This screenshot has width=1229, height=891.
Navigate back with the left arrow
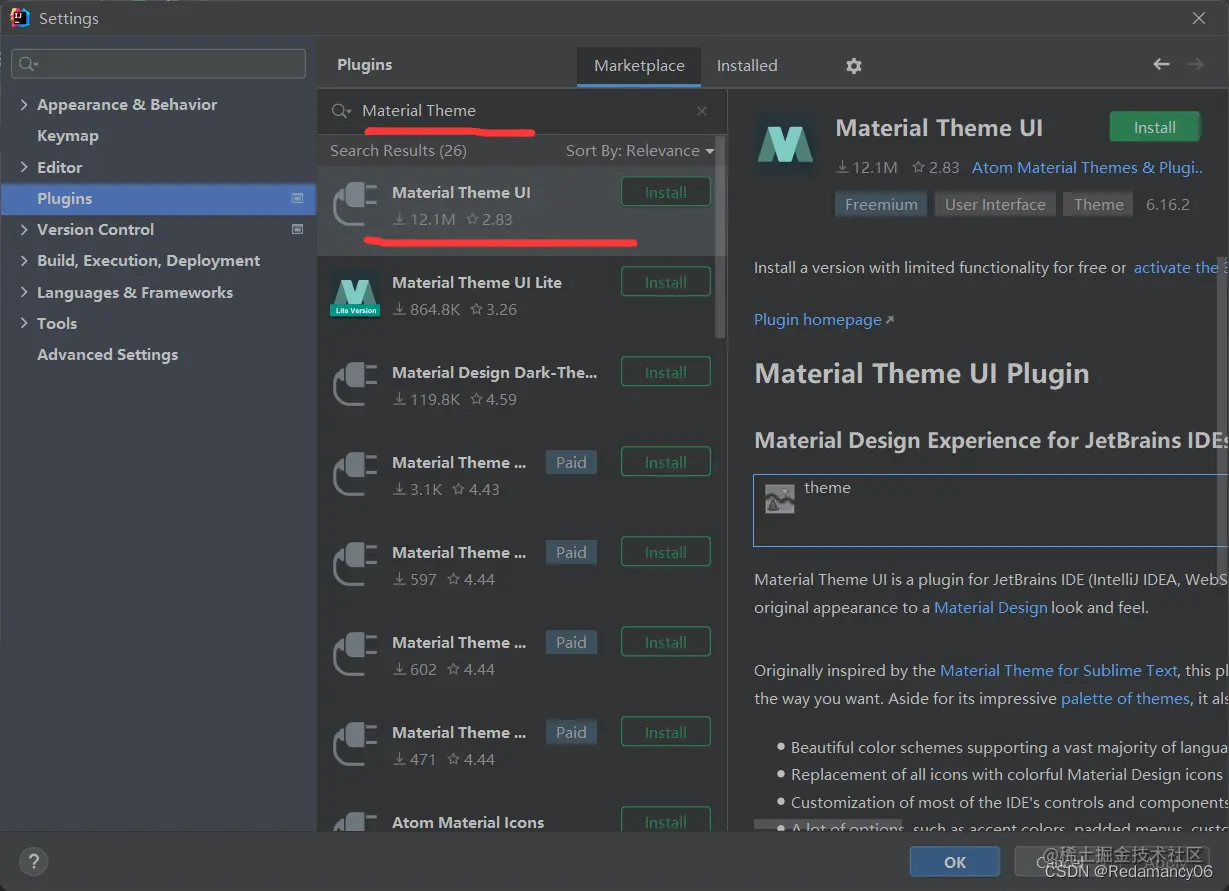click(1161, 64)
